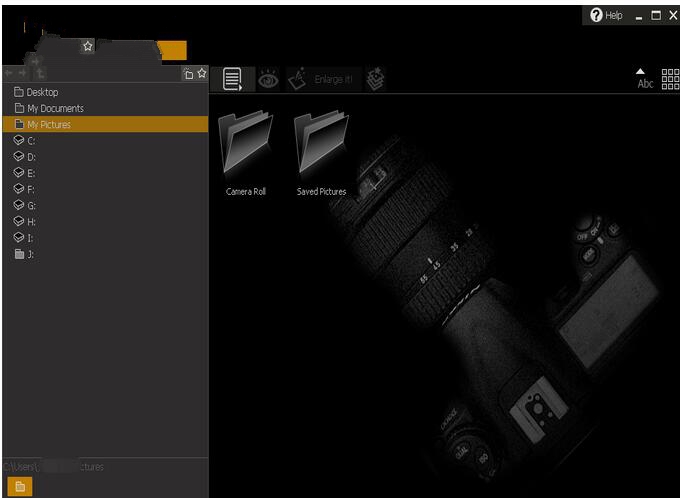Select drive J: in the tree
The height and width of the screenshot is (498, 680).
pyautogui.click(x=105, y=254)
